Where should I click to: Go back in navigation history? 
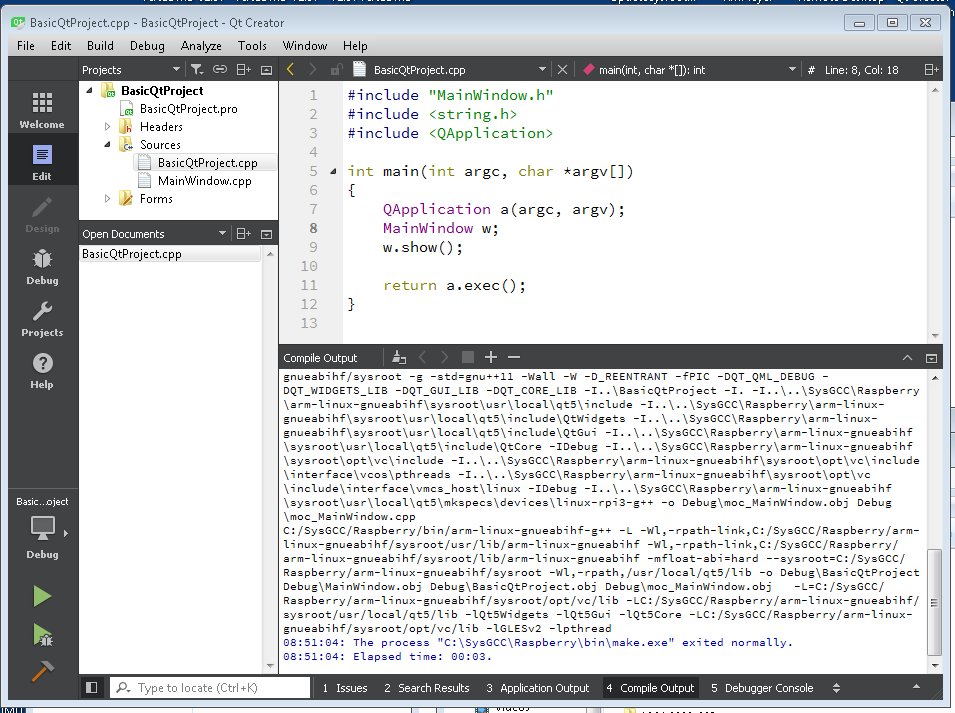pos(291,69)
